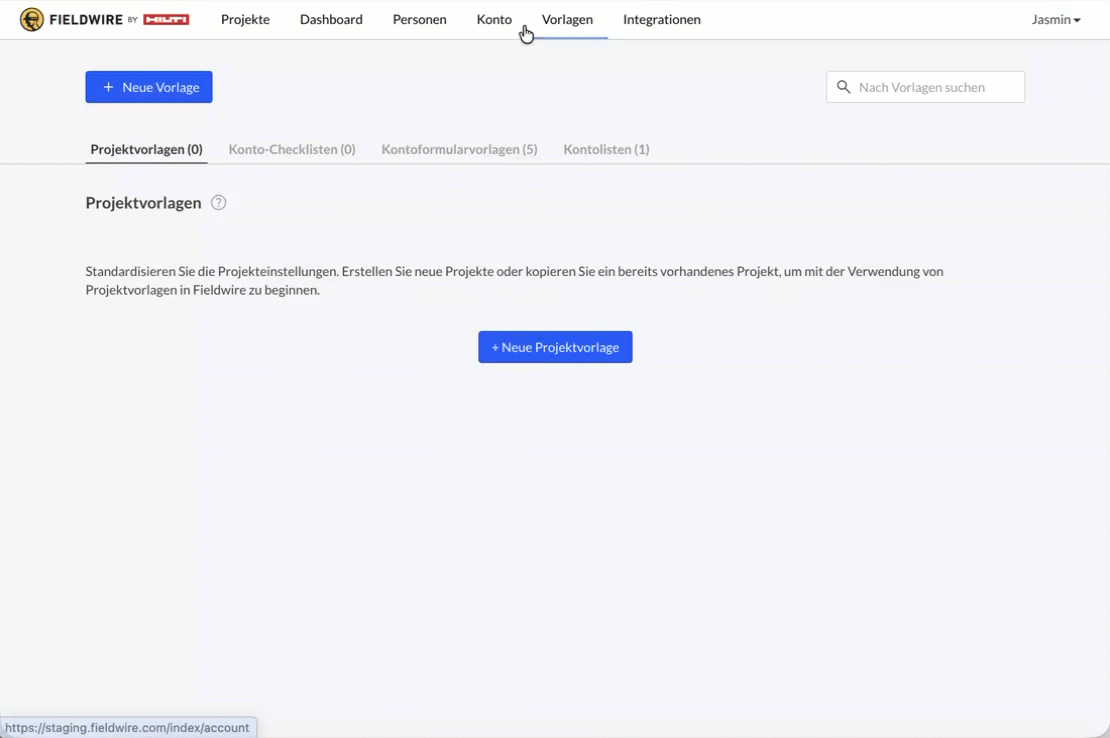Click the FIELDWIRE wordmark text
Image resolution: width=1110 pixels, height=738 pixels.
pyautogui.click(x=86, y=20)
